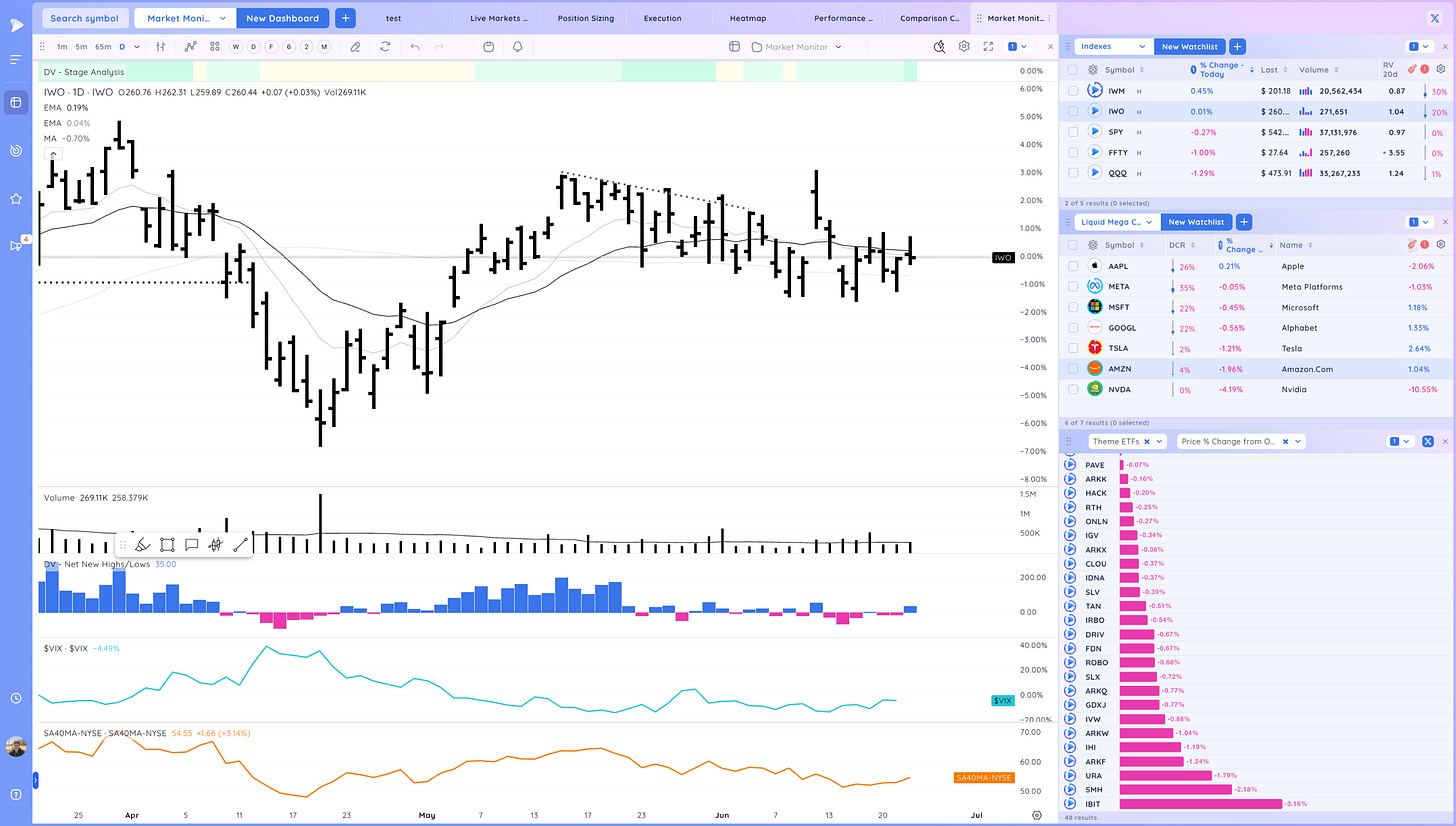1456x826 pixels.
Task: Tick the FFTY row checkbox
Action: click(1072, 152)
